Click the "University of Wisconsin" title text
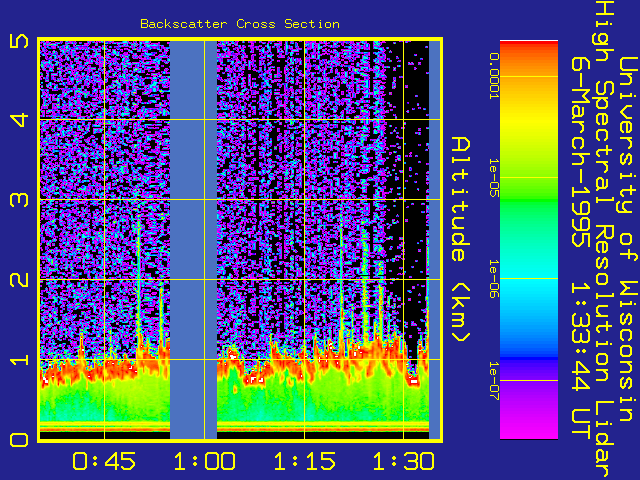 (628, 240)
